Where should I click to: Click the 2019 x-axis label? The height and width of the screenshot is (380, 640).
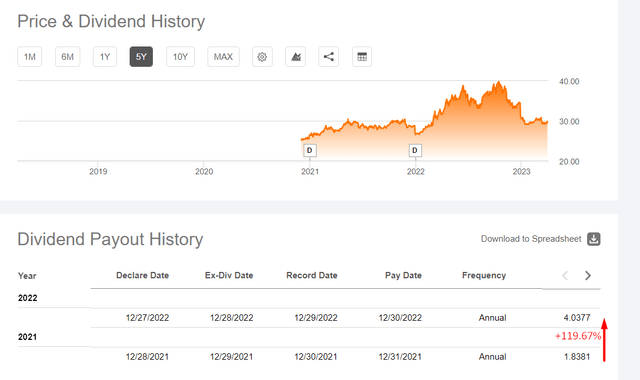click(x=98, y=172)
